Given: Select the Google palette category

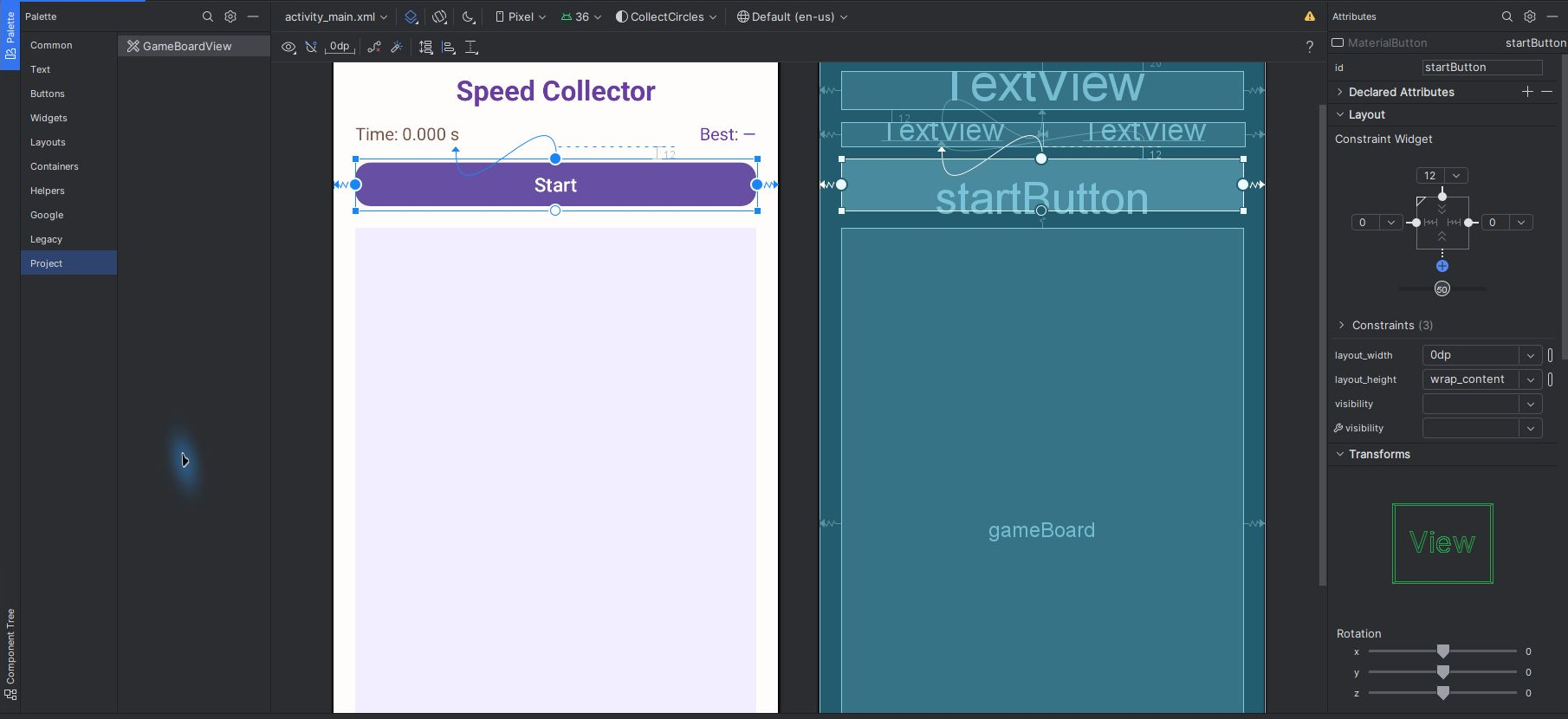Looking at the screenshot, I should [68, 215].
